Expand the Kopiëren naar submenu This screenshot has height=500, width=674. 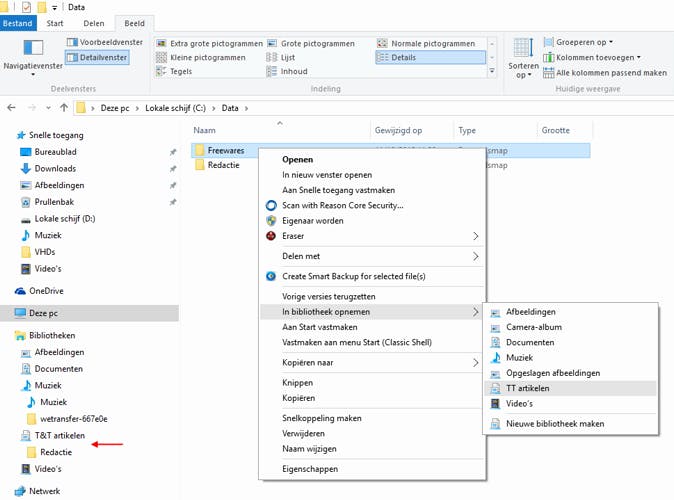tap(475, 362)
